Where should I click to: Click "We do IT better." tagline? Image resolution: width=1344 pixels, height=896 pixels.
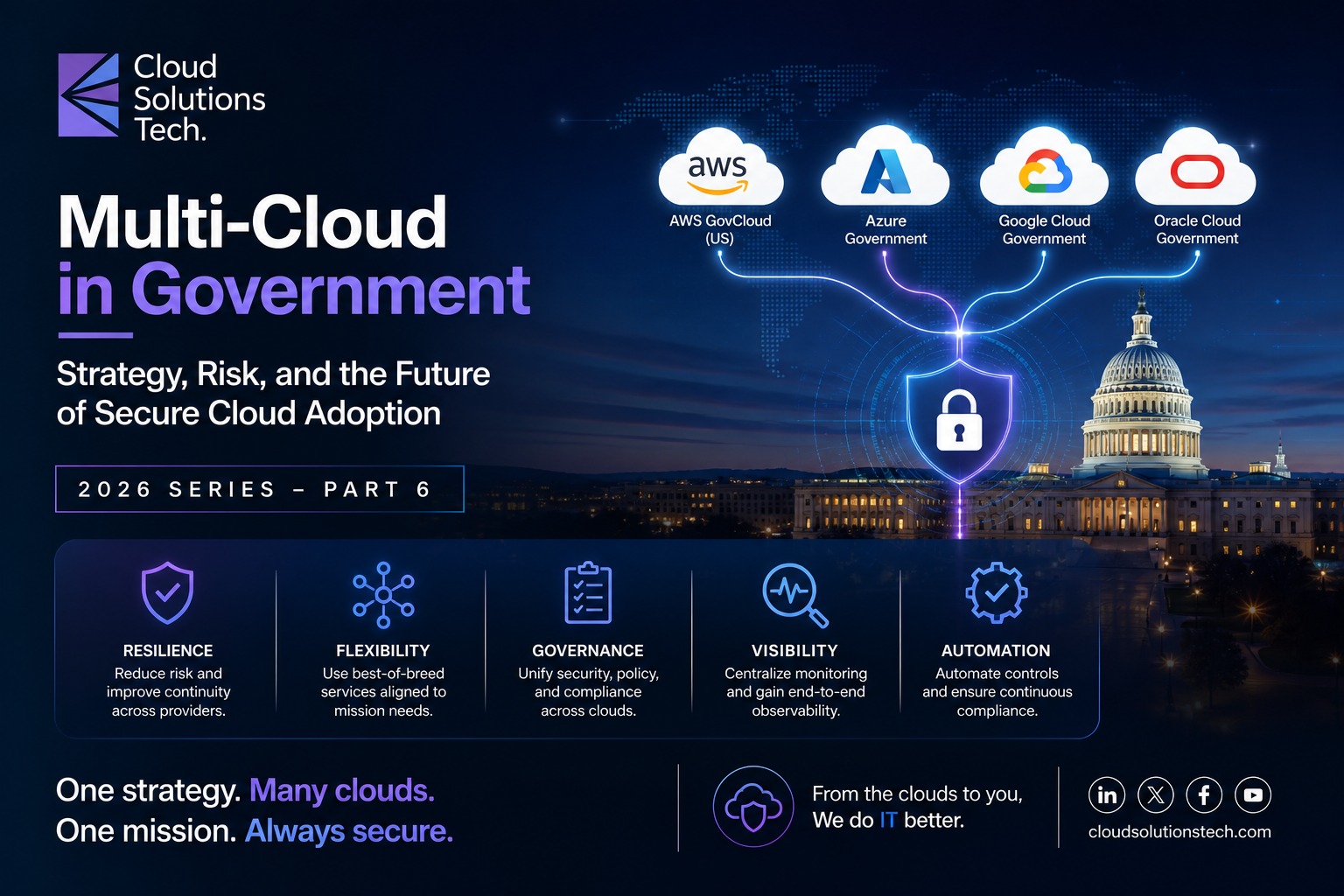click(x=888, y=821)
